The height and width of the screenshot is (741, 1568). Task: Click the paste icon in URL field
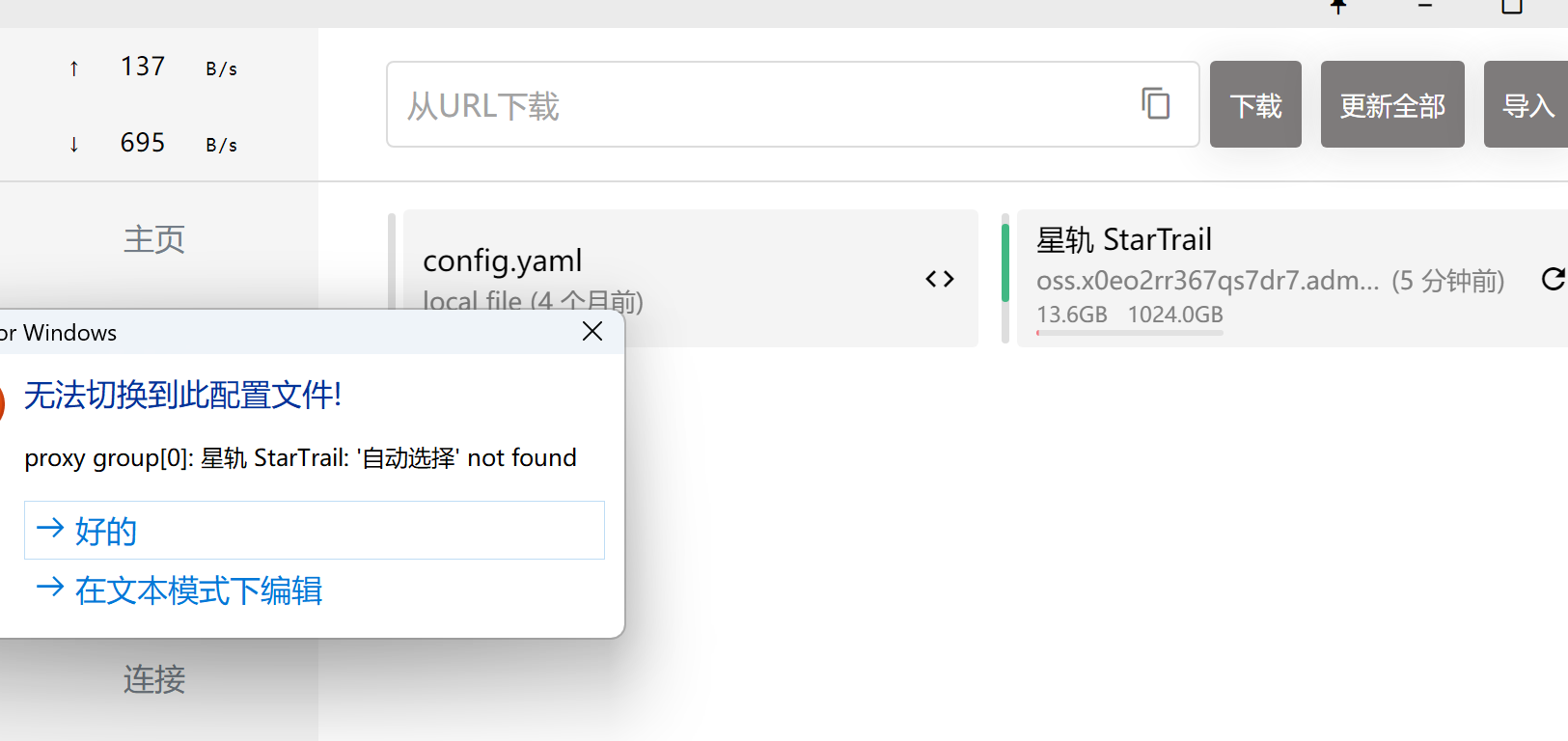point(1155,103)
